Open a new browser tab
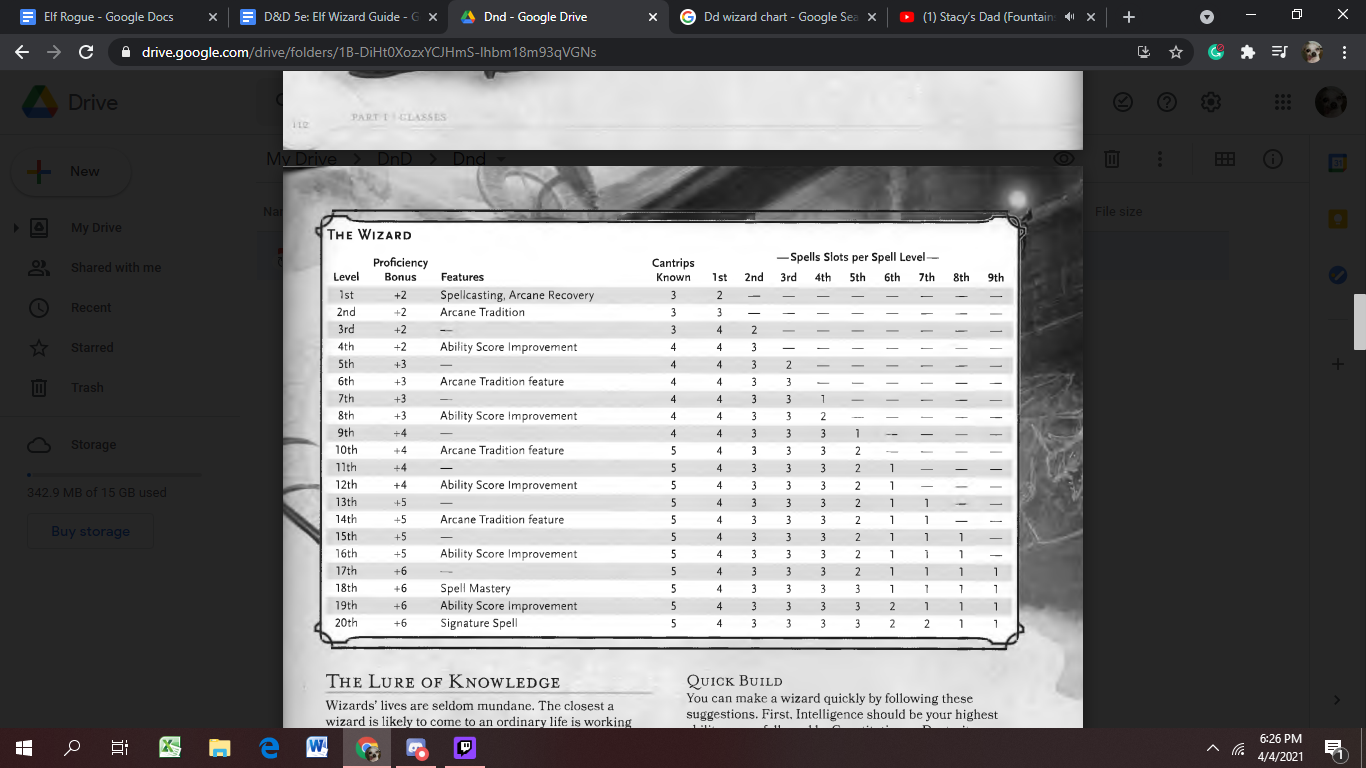The width and height of the screenshot is (1366, 768). 1129,17
